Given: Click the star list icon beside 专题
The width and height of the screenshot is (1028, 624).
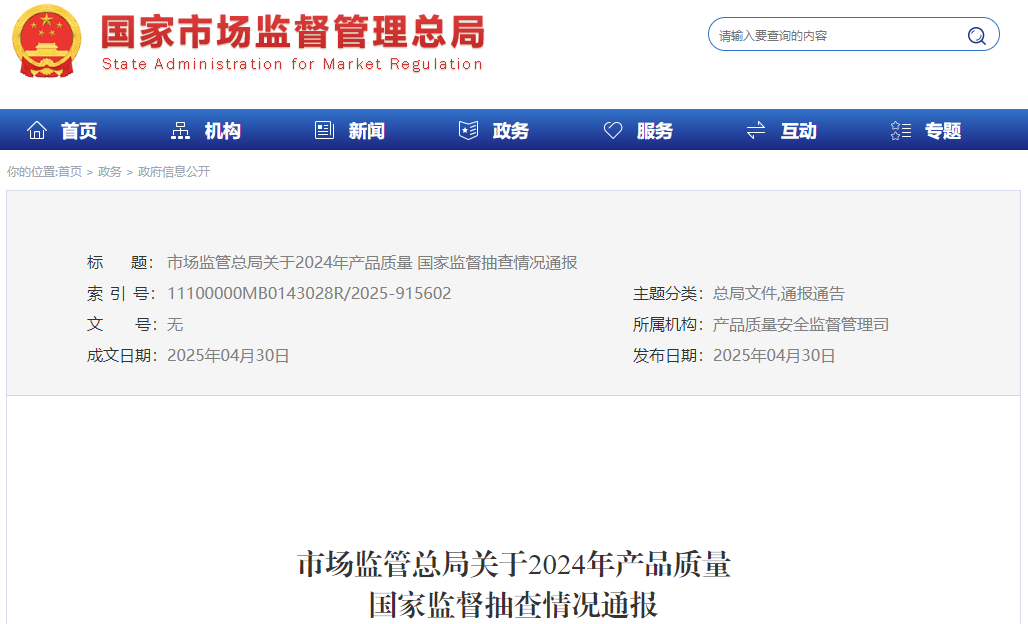Looking at the screenshot, I should 901,130.
